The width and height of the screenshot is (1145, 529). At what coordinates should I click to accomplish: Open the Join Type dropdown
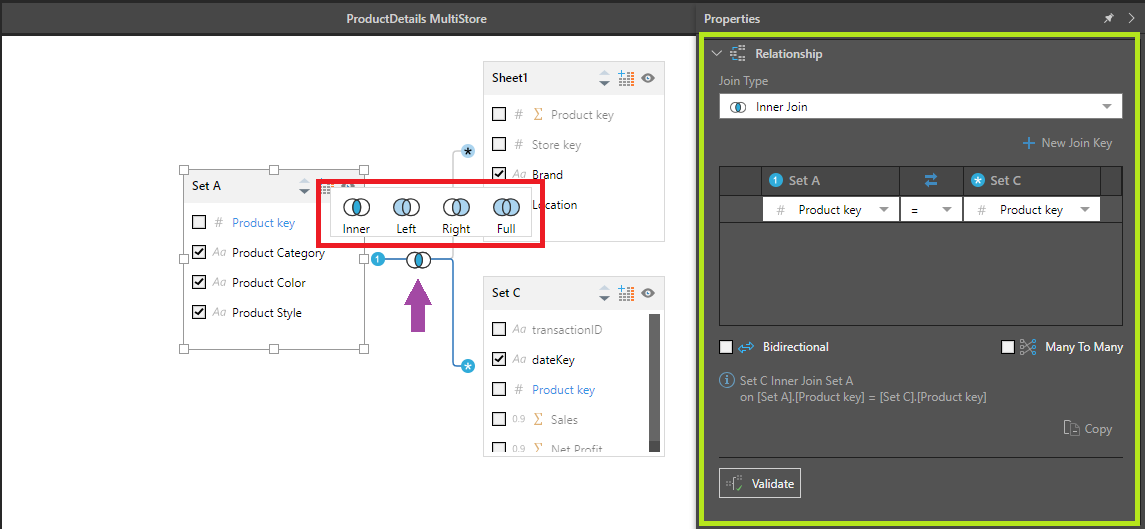click(921, 107)
